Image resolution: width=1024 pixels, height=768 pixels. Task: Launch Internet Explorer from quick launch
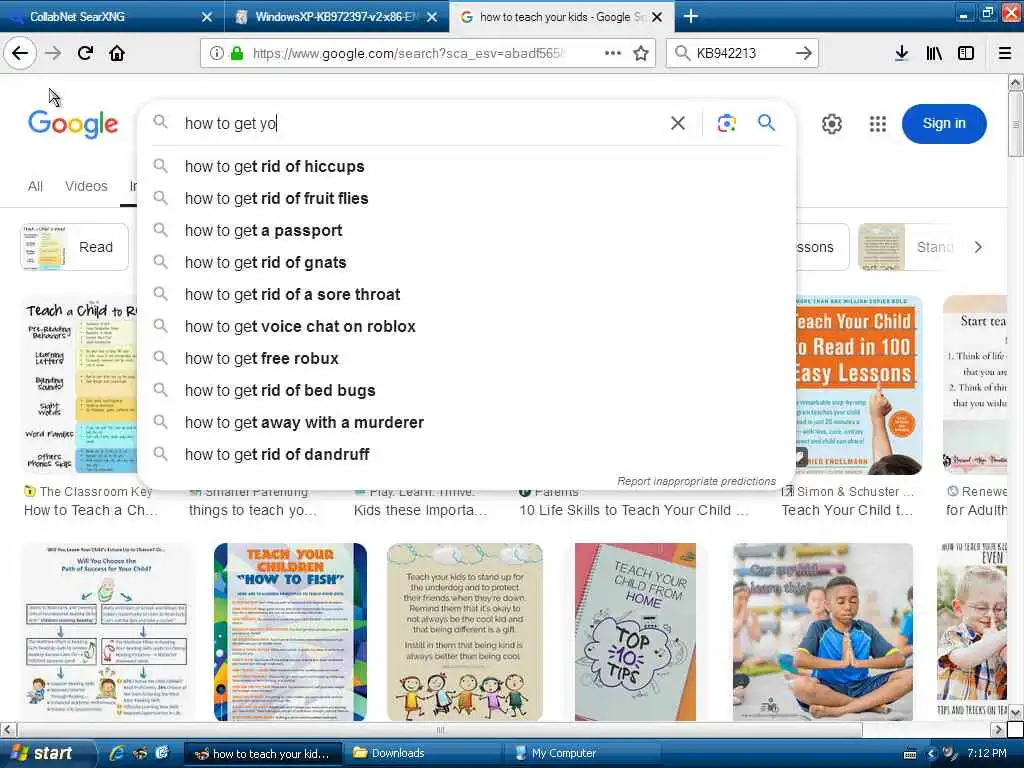tap(116, 753)
